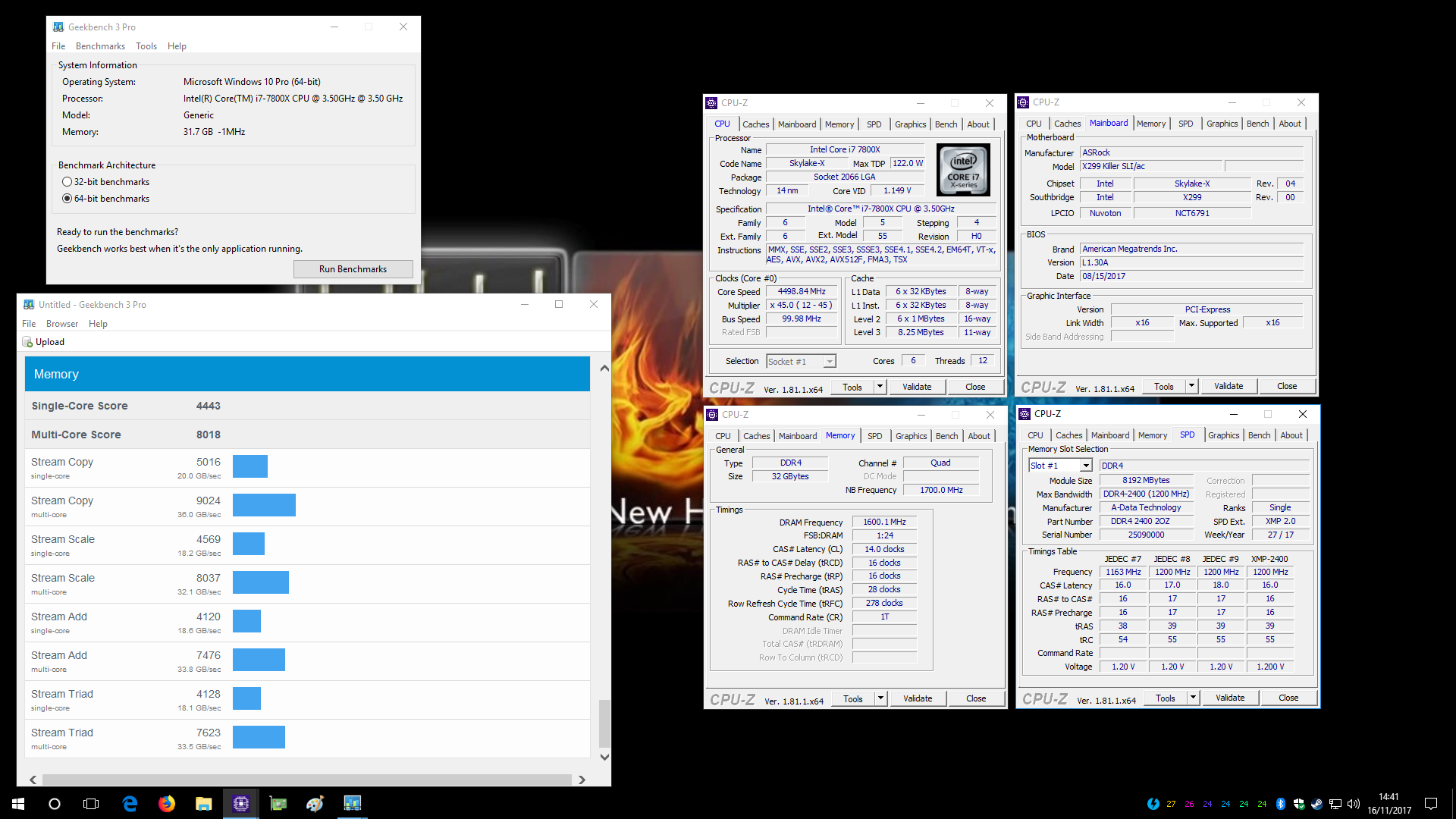The image size is (1456, 819).
Task: Open the Paint palette app on taskbar
Action: pos(315,804)
